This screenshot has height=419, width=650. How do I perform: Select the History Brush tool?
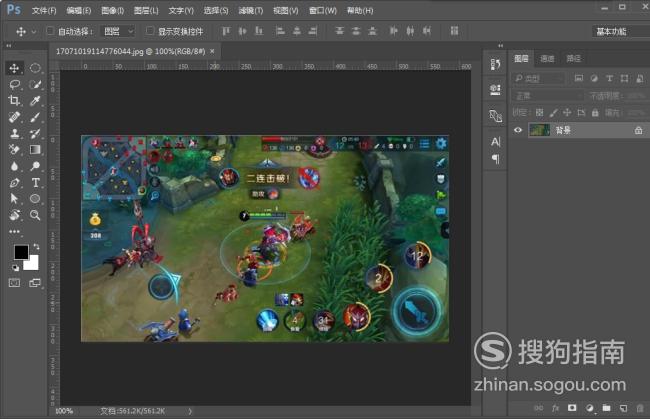[x=35, y=133]
